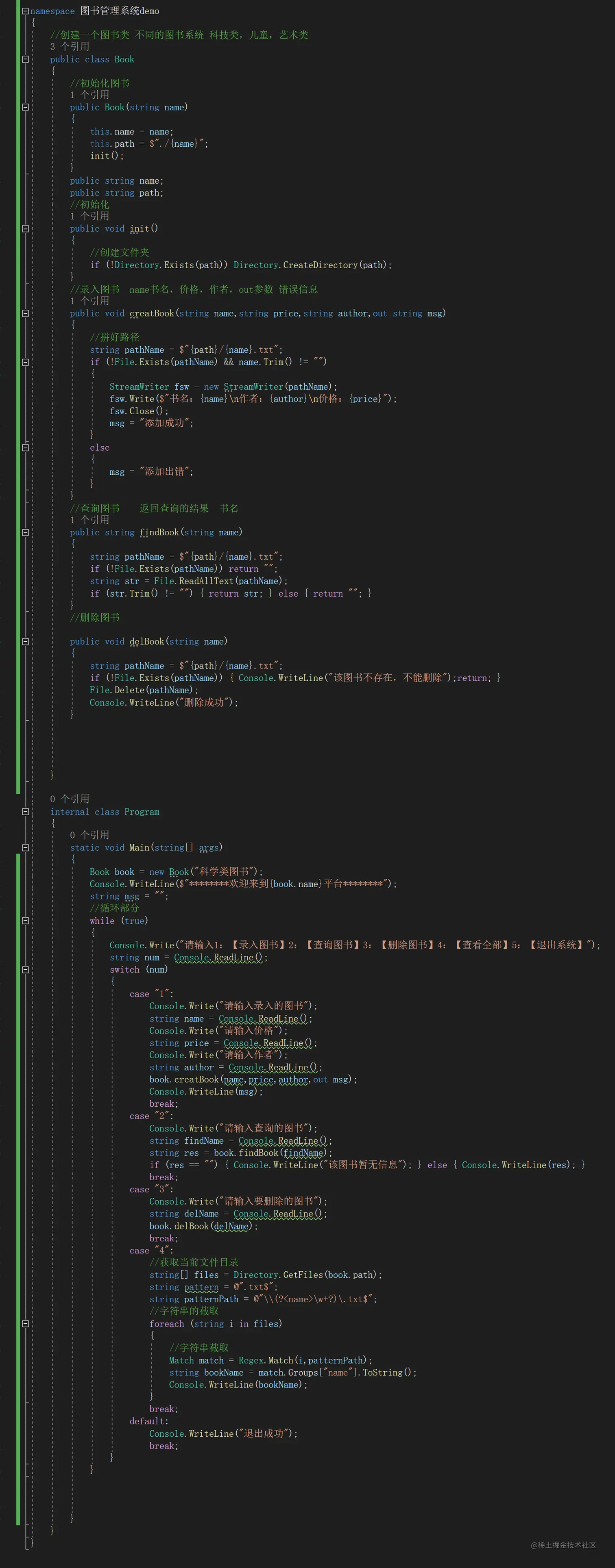Click the msg = "添加成功" assignment
This screenshot has height=1568, width=615.
click(x=152, y=423)
